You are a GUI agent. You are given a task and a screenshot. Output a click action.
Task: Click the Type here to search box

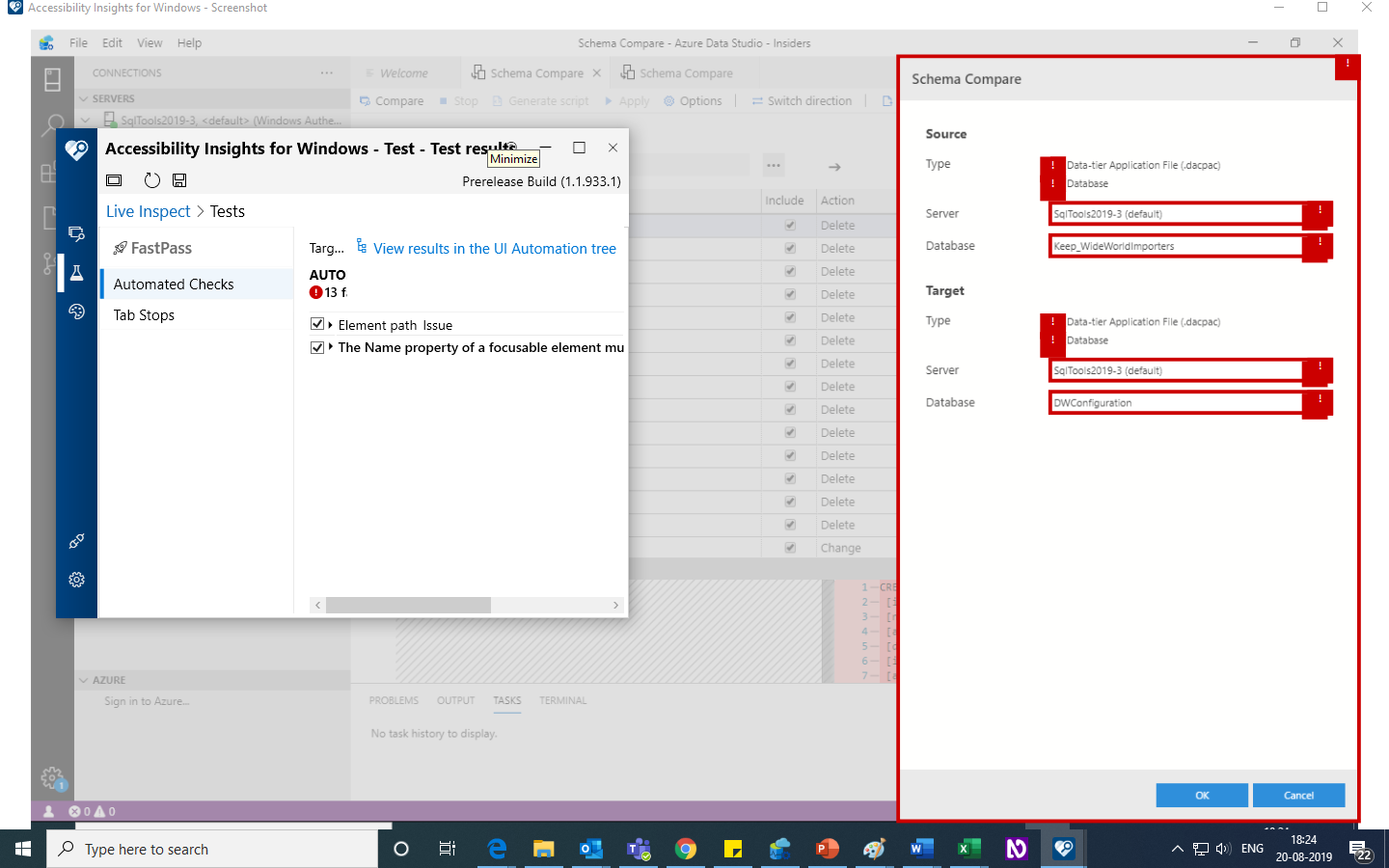pos(212,849)
